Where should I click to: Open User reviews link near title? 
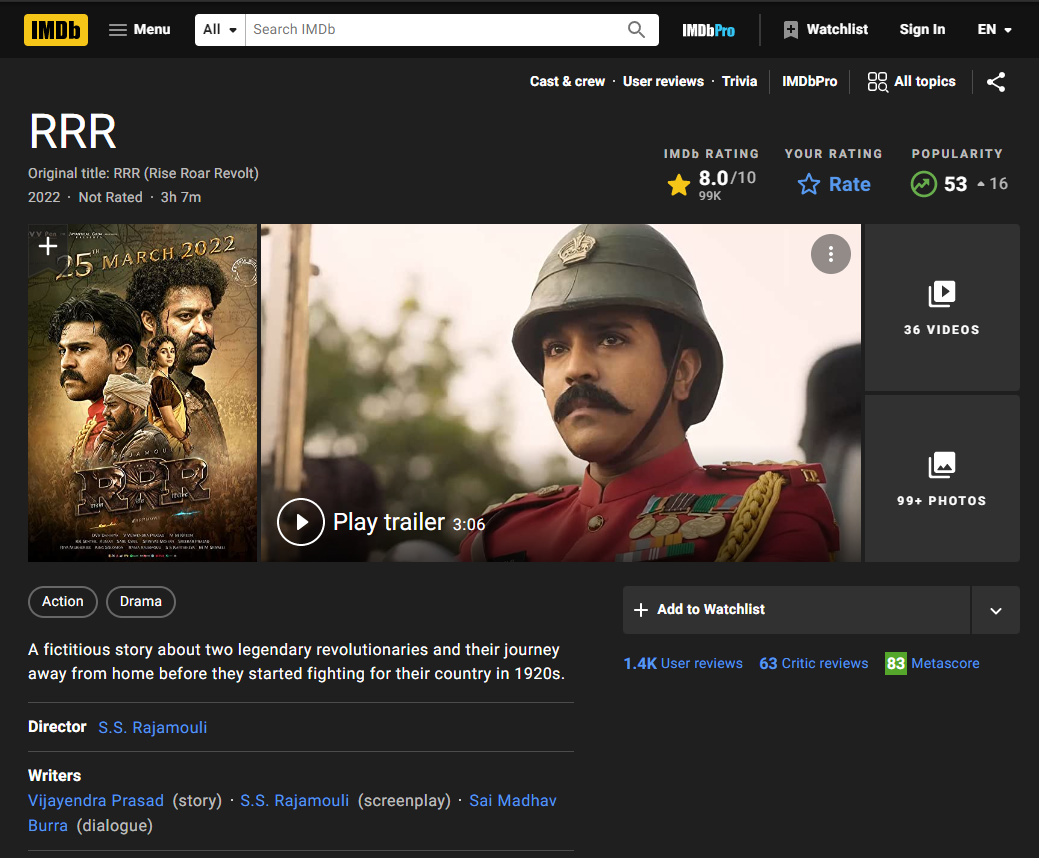(663, 81)
